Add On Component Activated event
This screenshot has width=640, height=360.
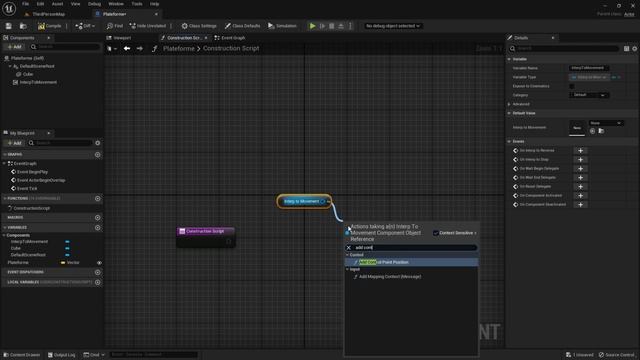click(580, 196)
